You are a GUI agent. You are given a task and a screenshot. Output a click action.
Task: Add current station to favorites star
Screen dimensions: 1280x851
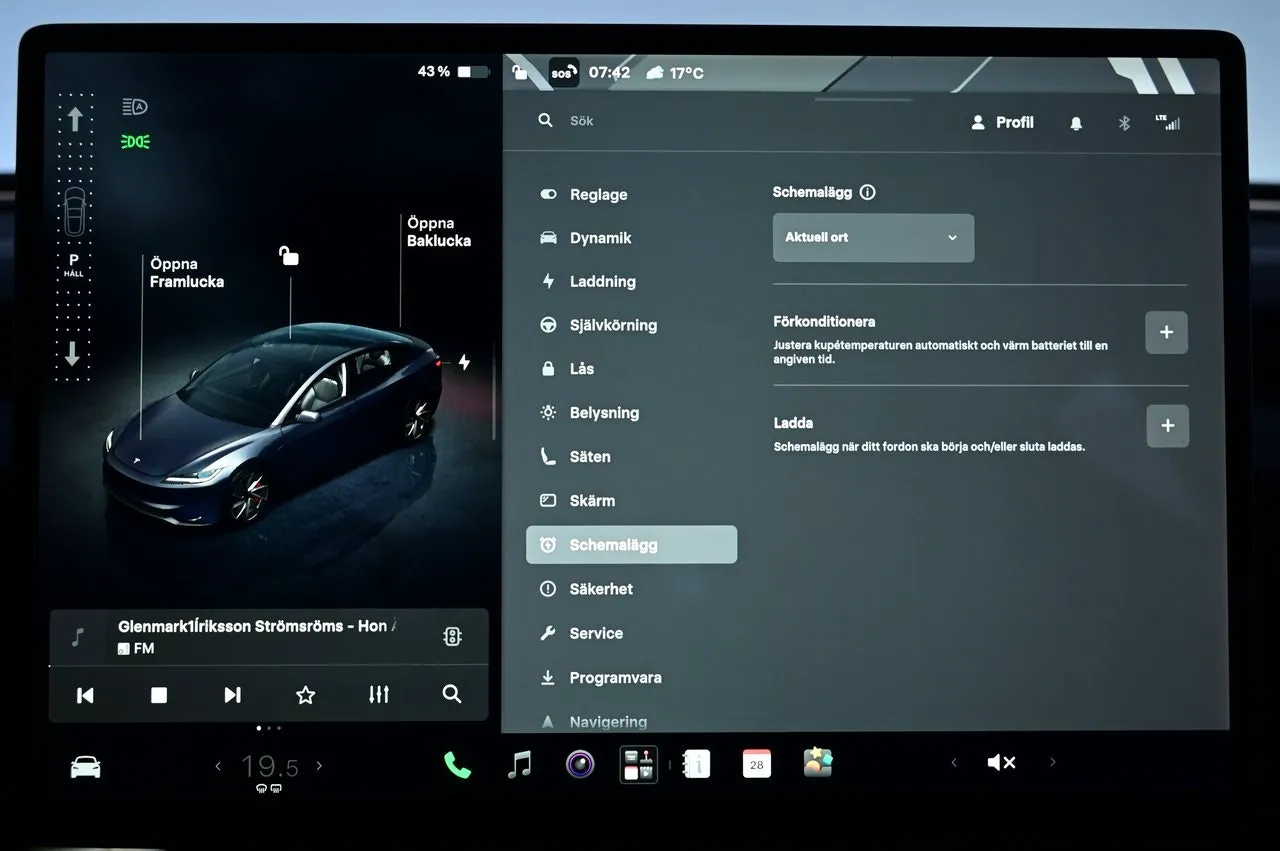coord(306,695)
